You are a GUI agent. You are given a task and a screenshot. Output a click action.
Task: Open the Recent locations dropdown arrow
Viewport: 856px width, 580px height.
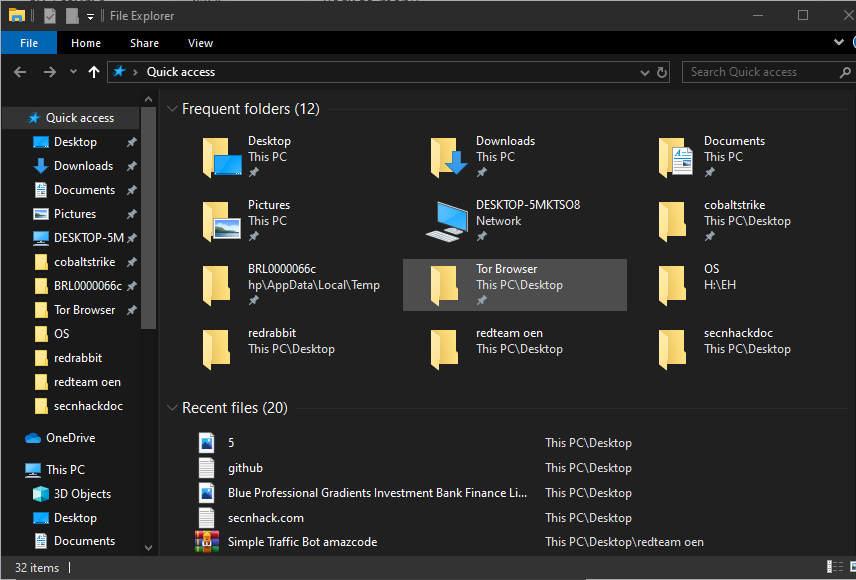point(73,72)
